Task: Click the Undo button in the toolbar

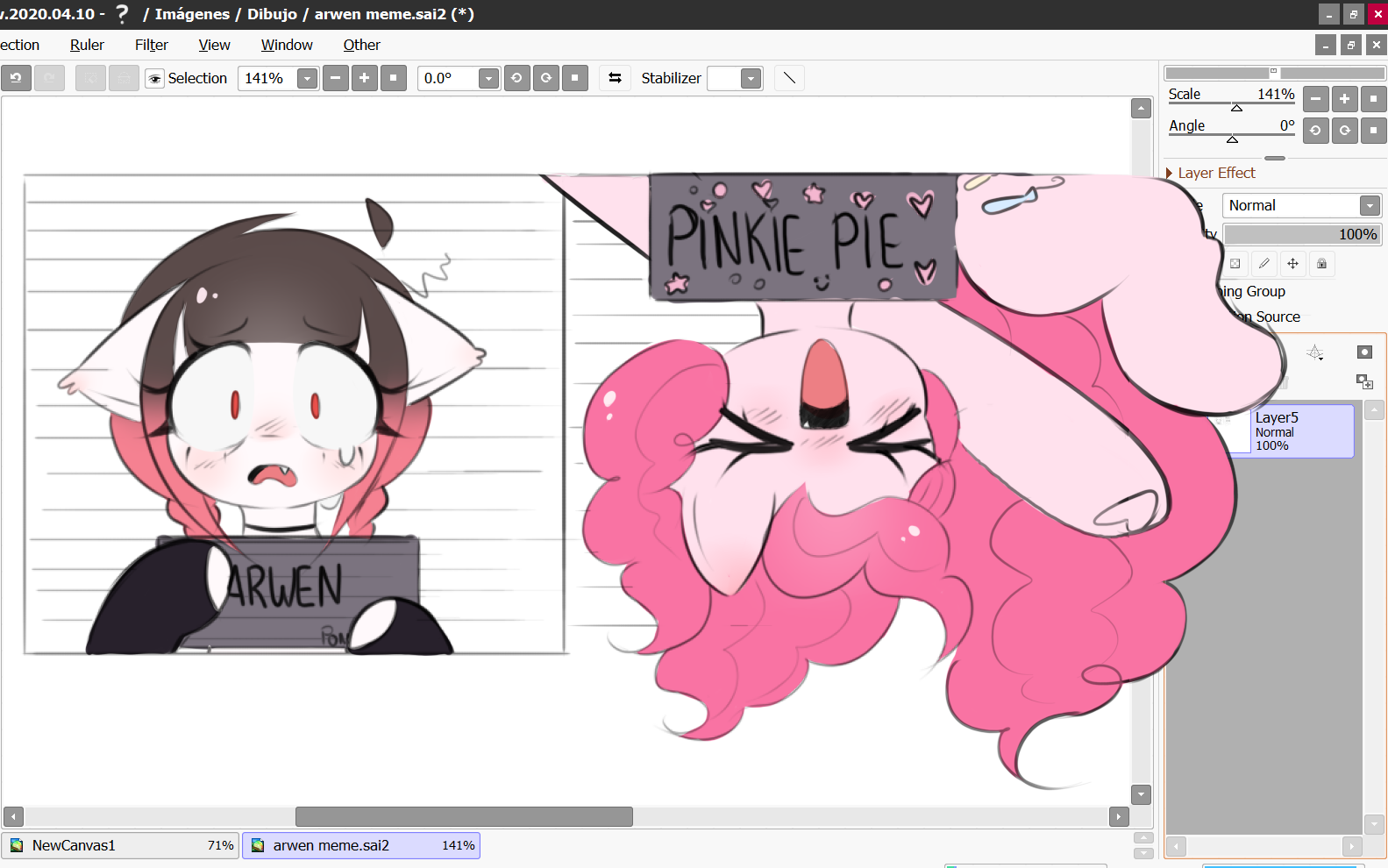Action: coord(16,78)
